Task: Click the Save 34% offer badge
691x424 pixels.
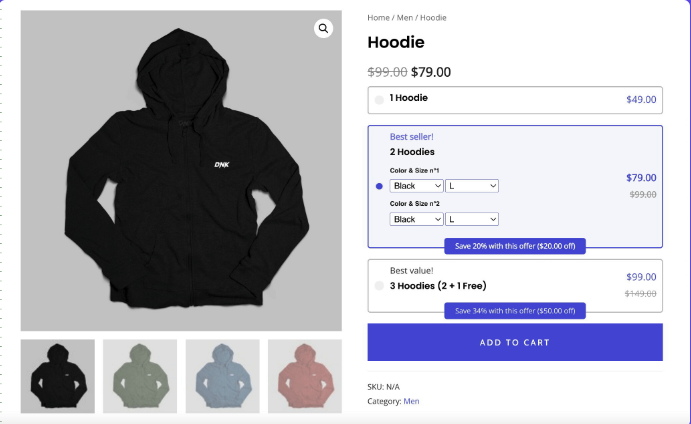Action: pyautogui.click(x=515, y=311)
